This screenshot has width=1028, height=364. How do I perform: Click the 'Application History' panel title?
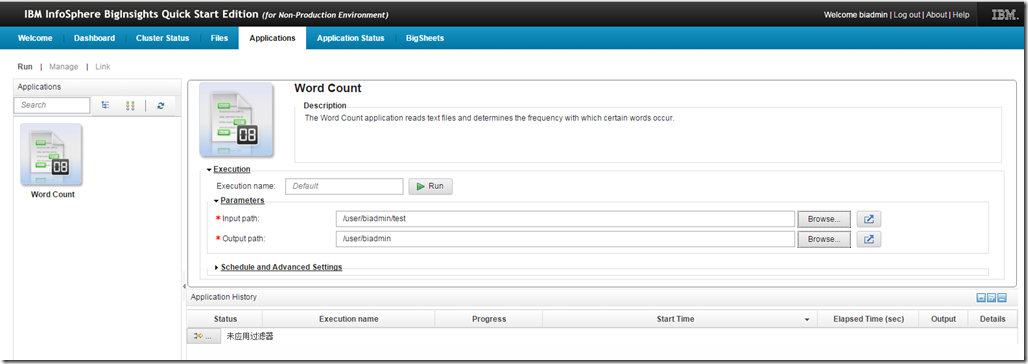(224, 298)
